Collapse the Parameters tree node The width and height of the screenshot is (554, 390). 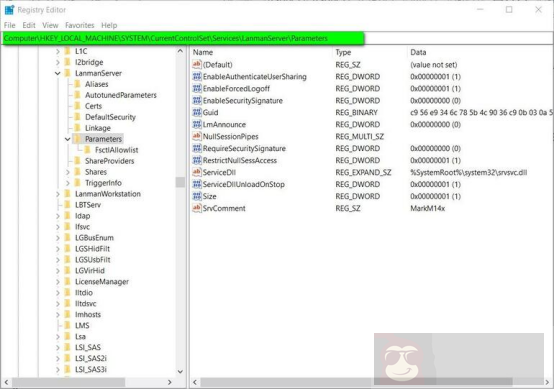click(x=67, y=139)
